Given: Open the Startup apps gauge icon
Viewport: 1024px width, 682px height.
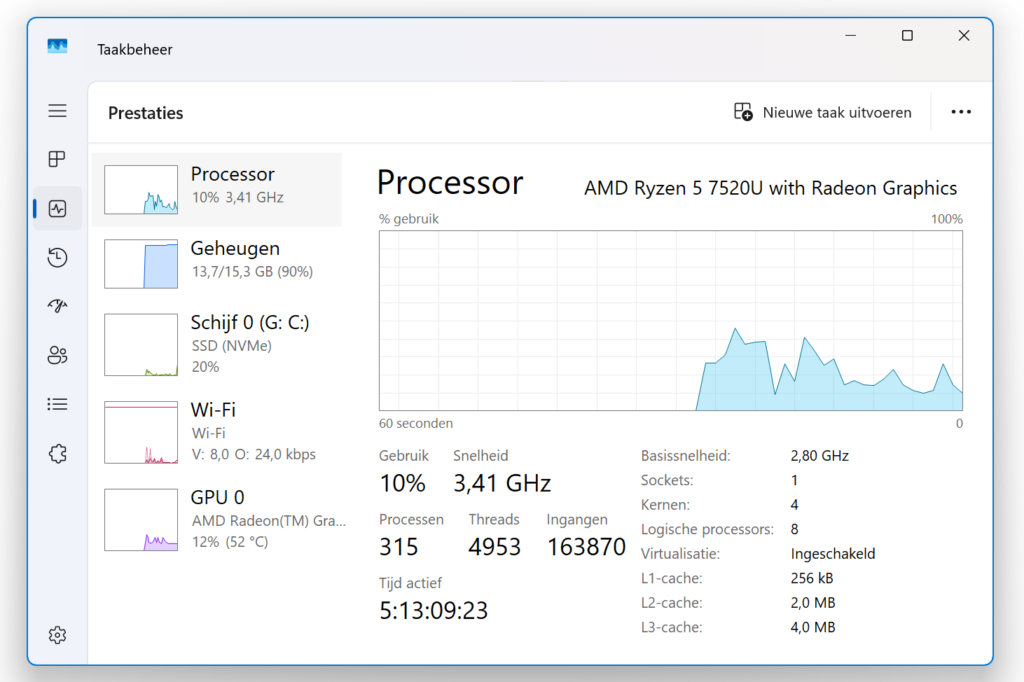Looking at the screenshot, I should pos(57,306).
